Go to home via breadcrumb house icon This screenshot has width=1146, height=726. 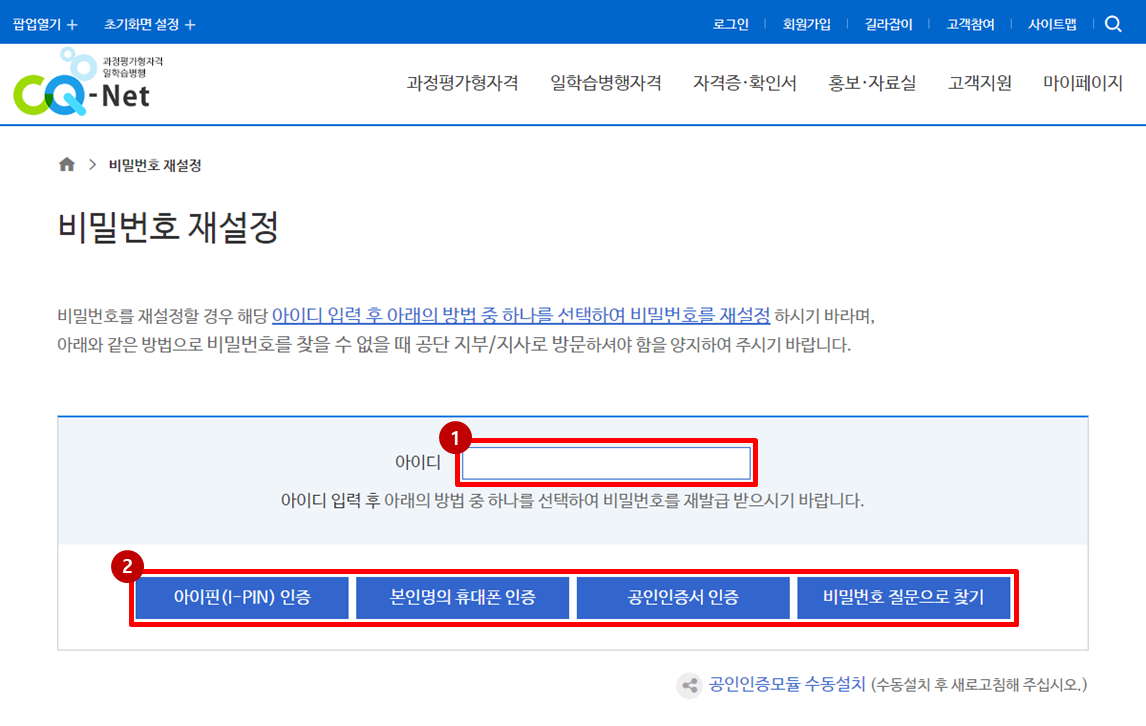[67, 165]
